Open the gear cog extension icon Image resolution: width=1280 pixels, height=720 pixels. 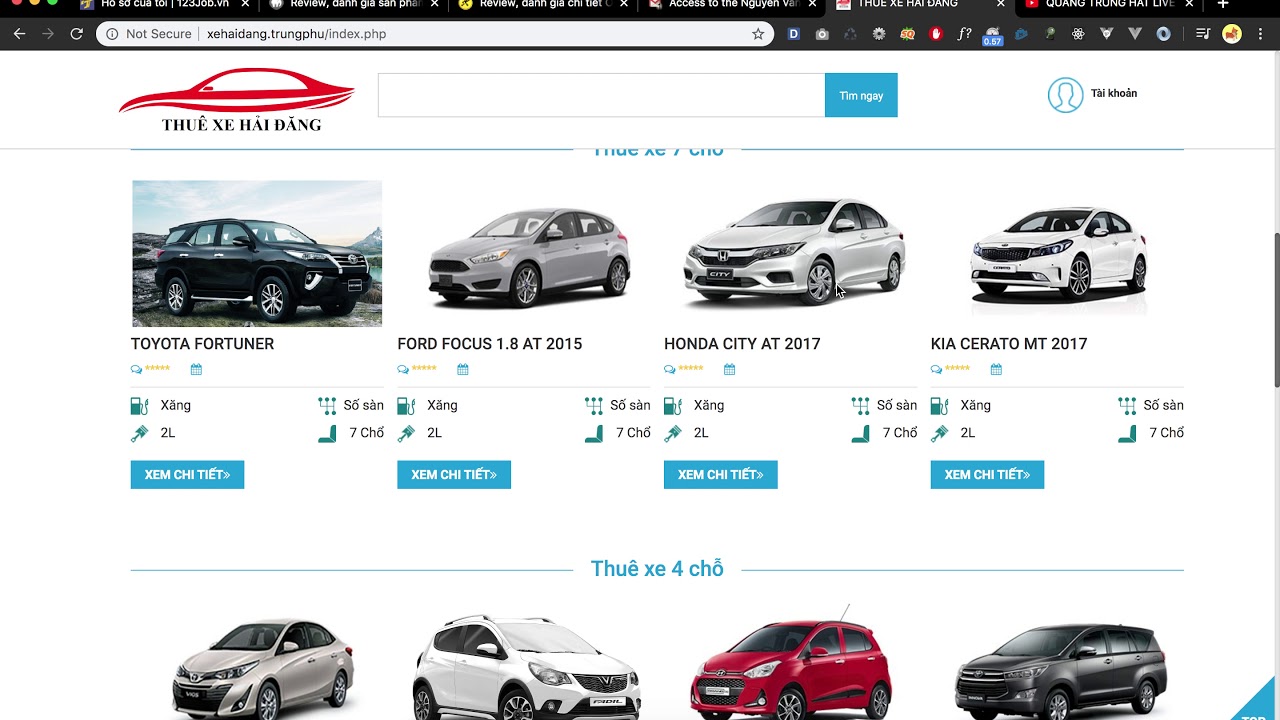(879, 34)
